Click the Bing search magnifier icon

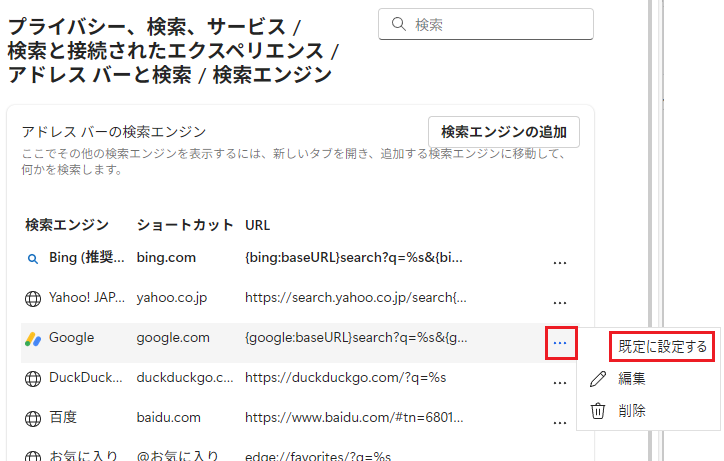(32, 259)
